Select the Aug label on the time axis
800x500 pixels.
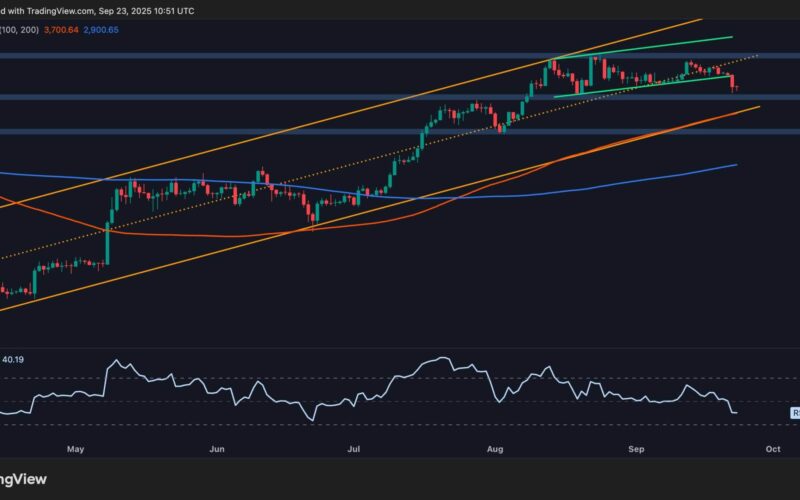[495, 450]
